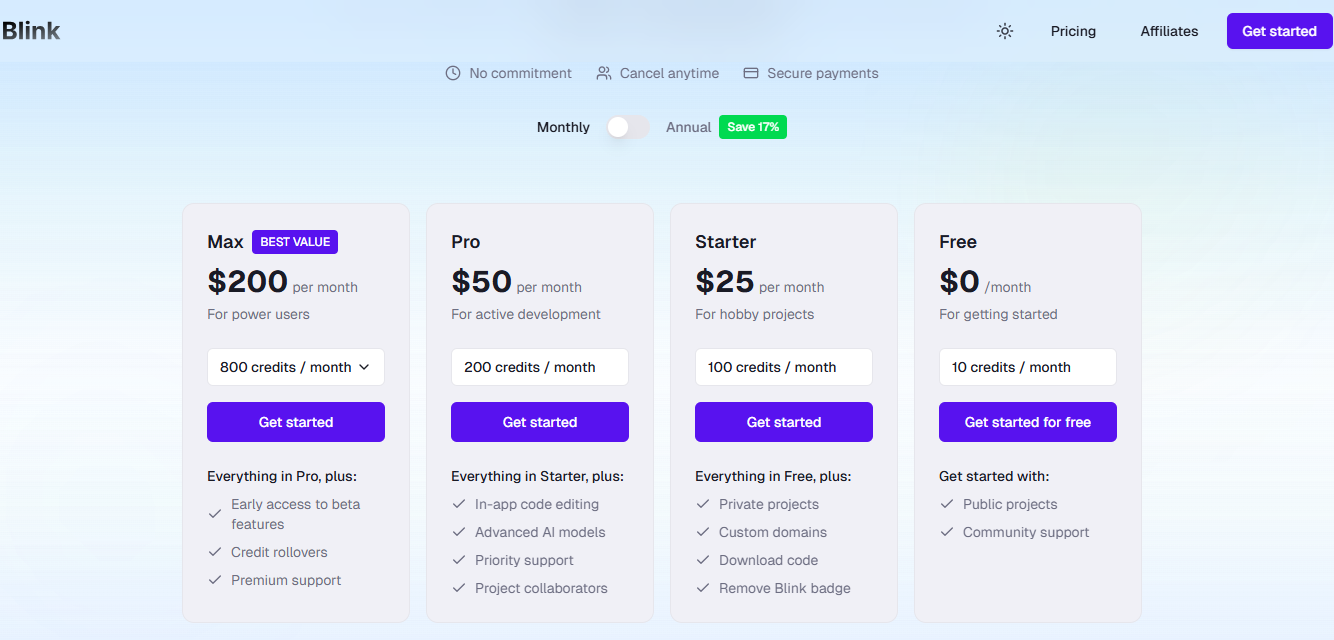Switch the billing toggle from Monthly to Annual
Image resolution: width=1334 pixels, height=640 pixels.
[627, 127]
